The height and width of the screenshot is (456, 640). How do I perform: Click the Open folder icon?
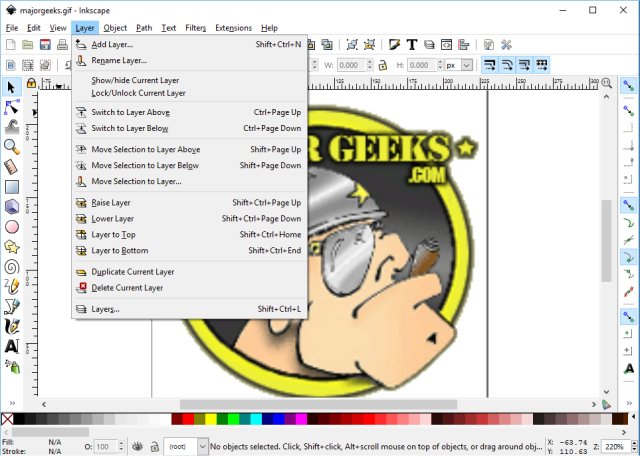point(28,44)
